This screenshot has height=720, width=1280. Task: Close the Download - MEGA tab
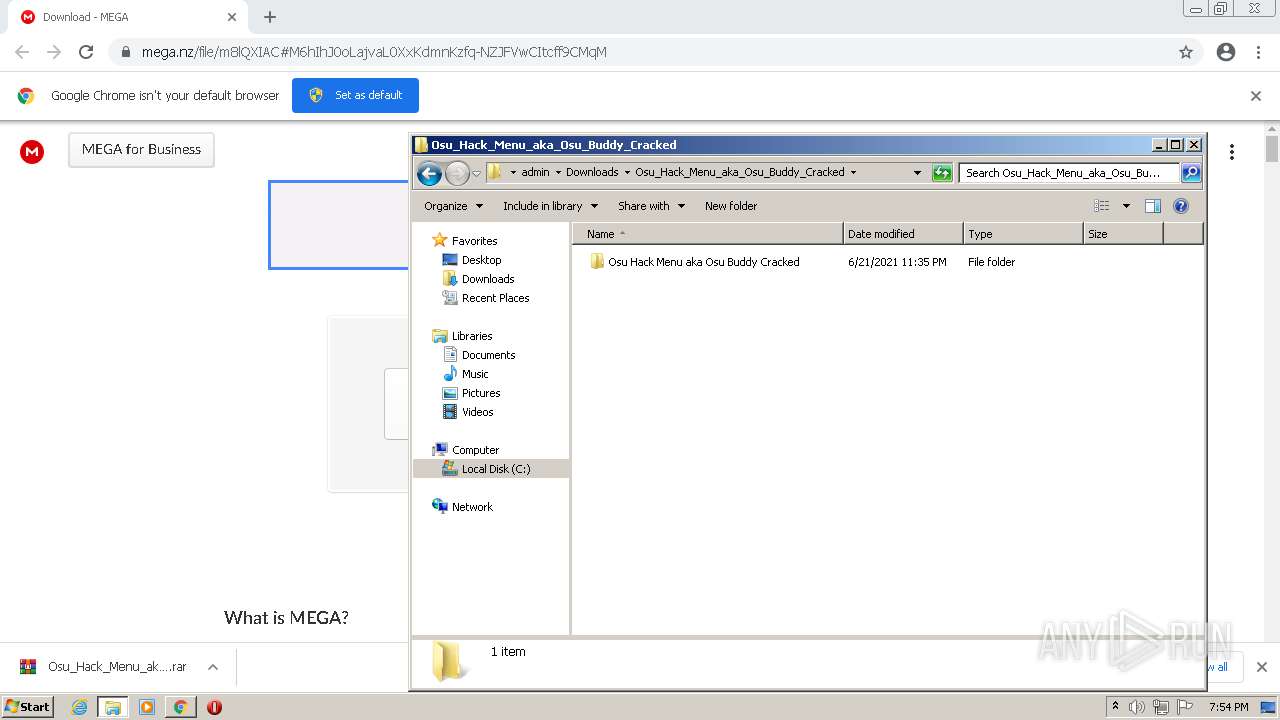pos(232,17)
